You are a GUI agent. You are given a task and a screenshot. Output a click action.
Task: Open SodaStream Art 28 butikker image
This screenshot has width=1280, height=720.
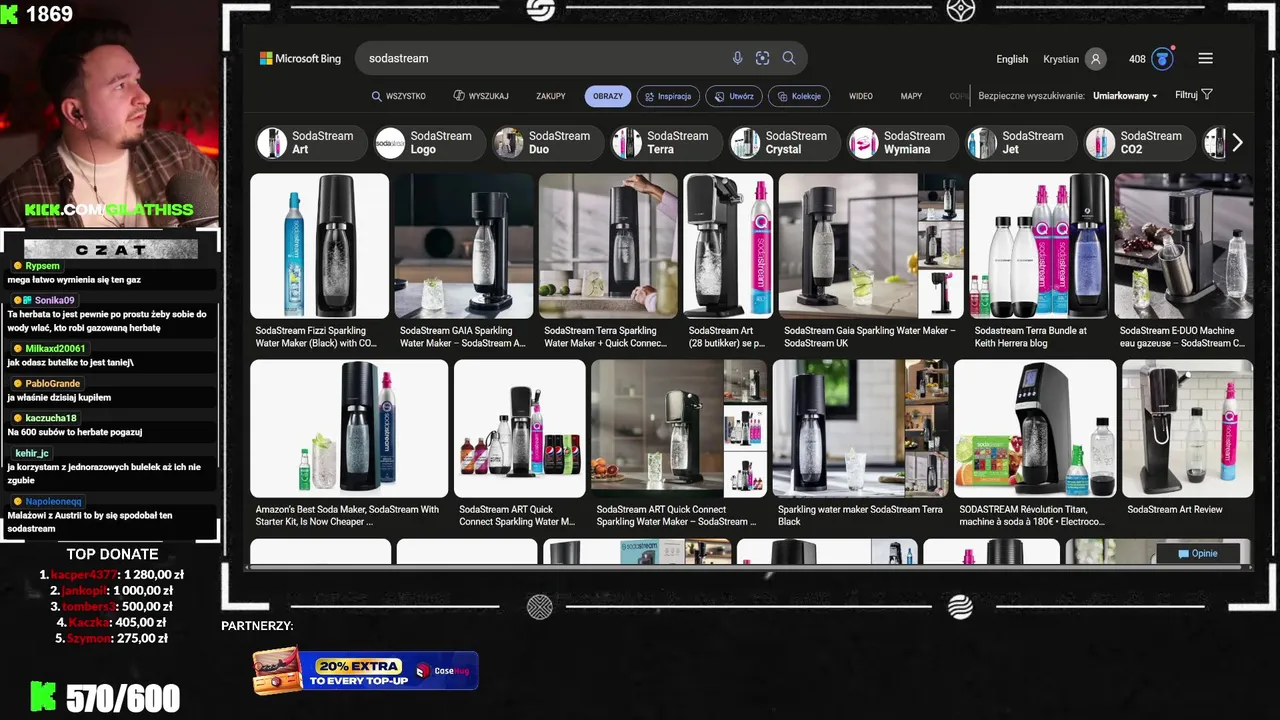728,246
